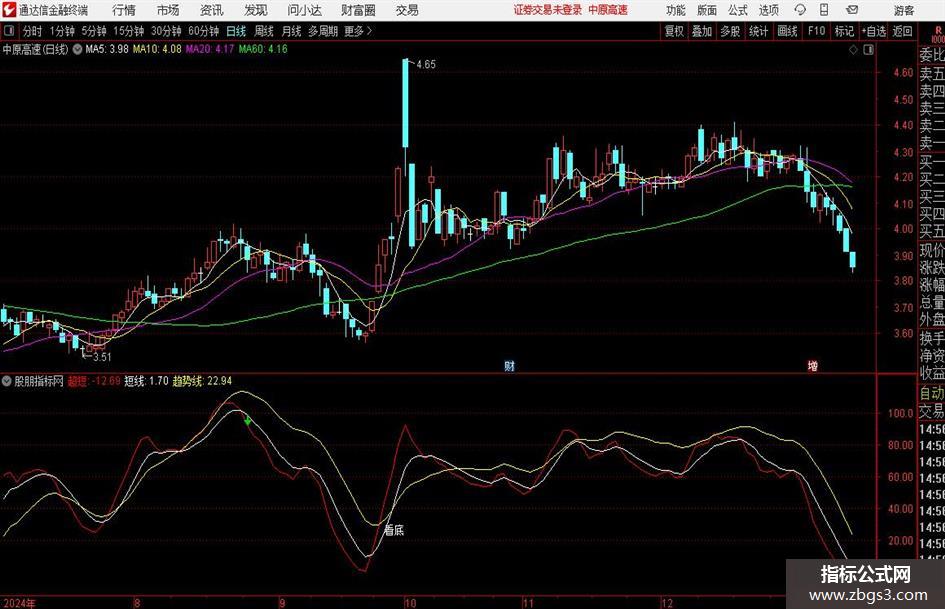This screenshot has width=945, height=609.
Task: Click the 增 marker on the chart
Action: (x=812, y=365)
